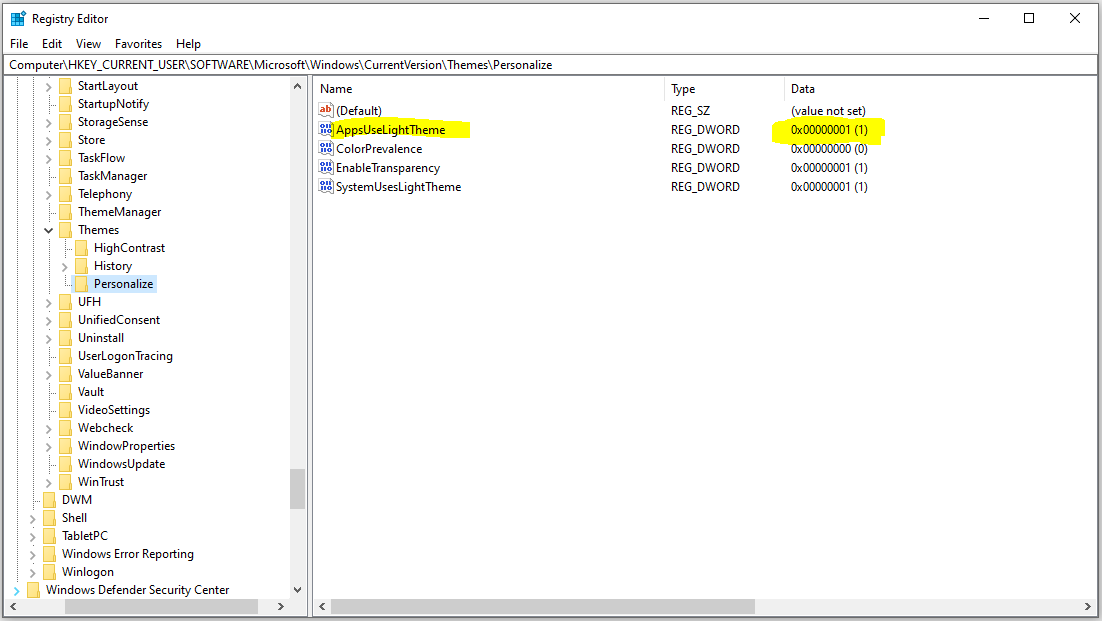1102x621 pixels.
Task: Click the UFH folder icon
Action: (65, 302)
